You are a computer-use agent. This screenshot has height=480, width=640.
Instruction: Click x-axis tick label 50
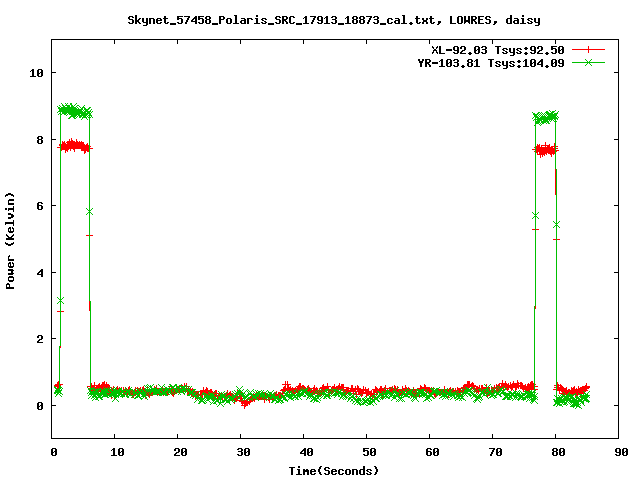point(369,452)
